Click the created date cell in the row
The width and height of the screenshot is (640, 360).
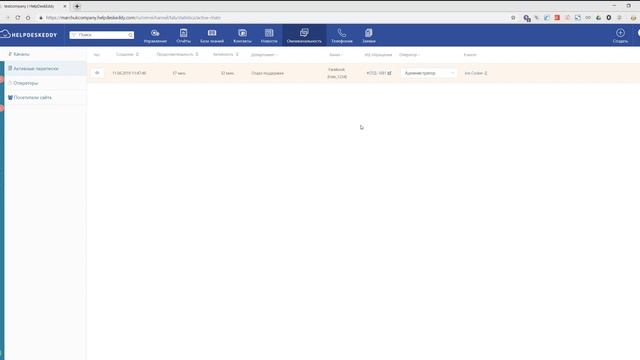point(129,73)
